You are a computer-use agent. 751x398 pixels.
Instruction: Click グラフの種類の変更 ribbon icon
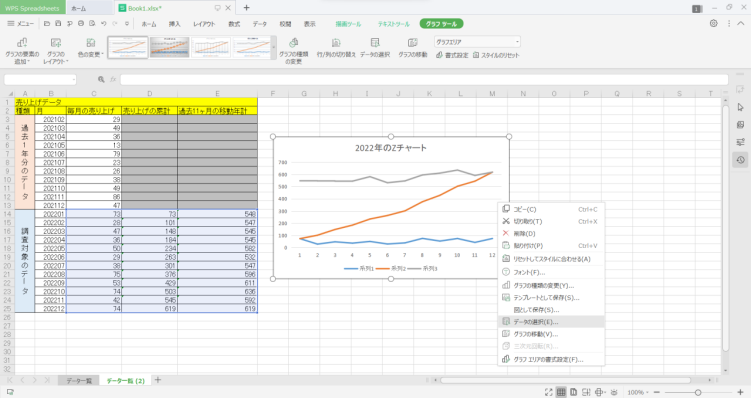coord(294,51)
